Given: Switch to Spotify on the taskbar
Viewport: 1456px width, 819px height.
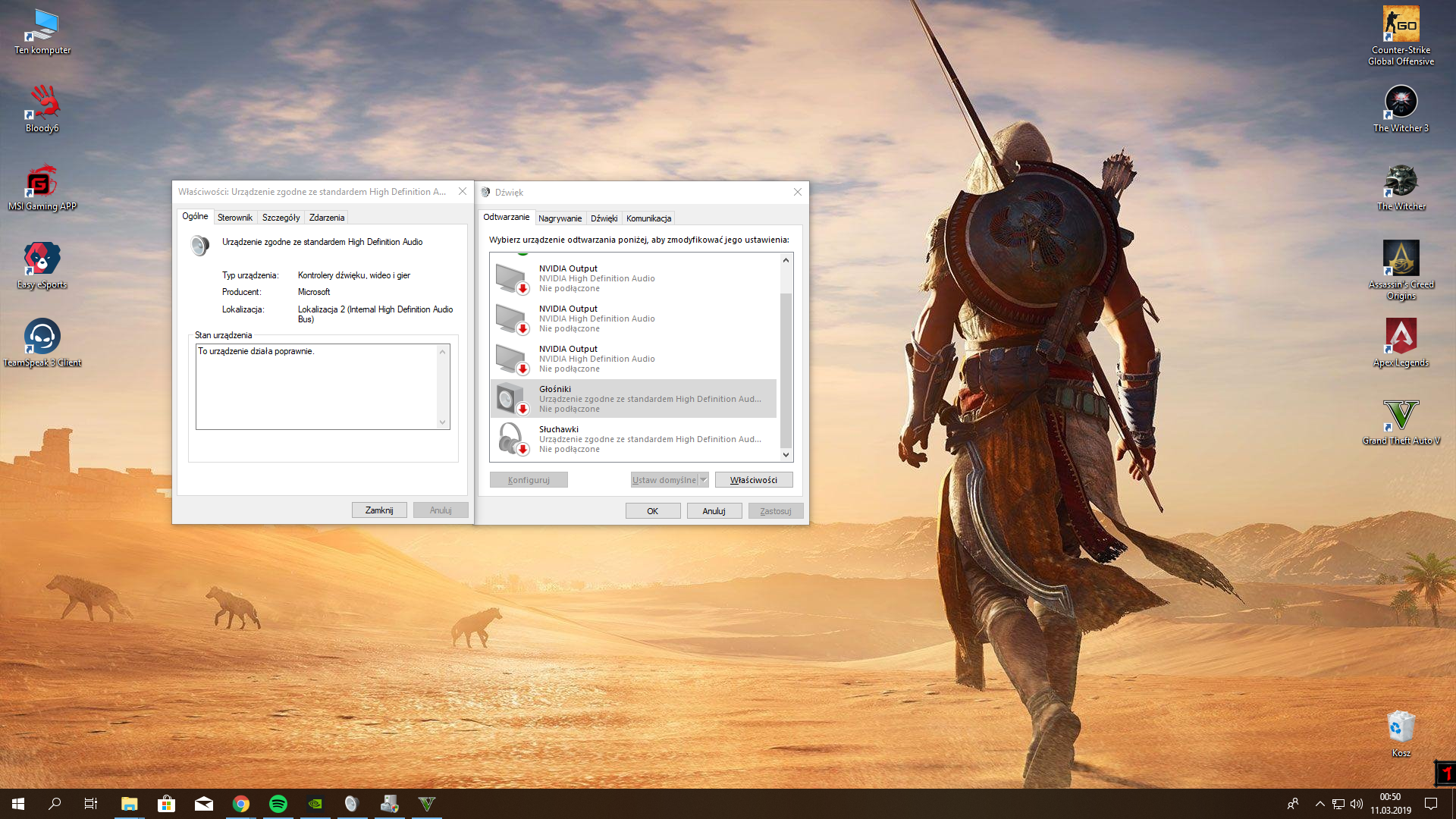Looking at the screenshot, I should 278,804.
